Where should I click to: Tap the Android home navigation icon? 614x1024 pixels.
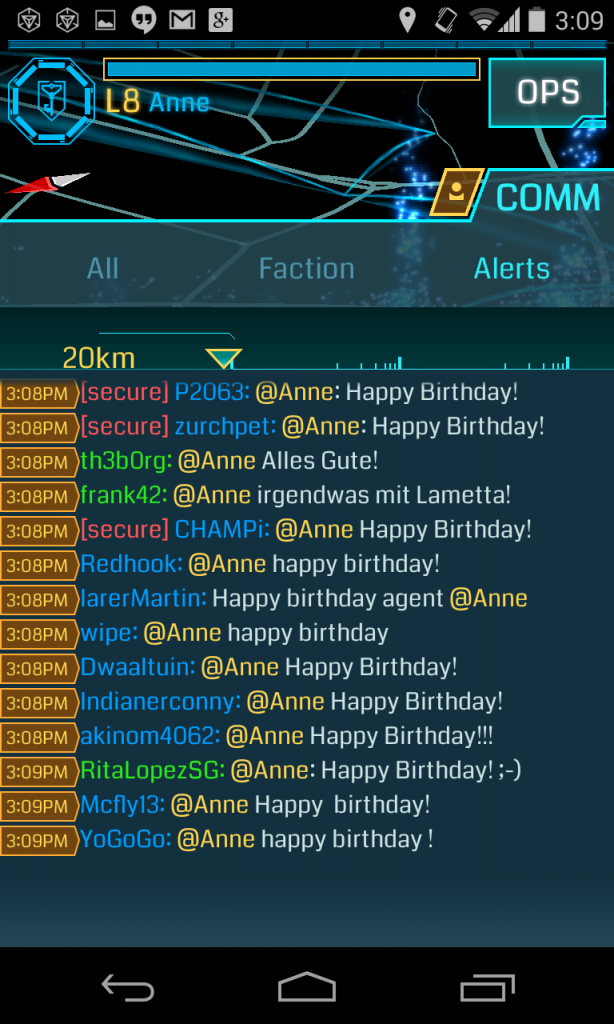pos(306,986)
